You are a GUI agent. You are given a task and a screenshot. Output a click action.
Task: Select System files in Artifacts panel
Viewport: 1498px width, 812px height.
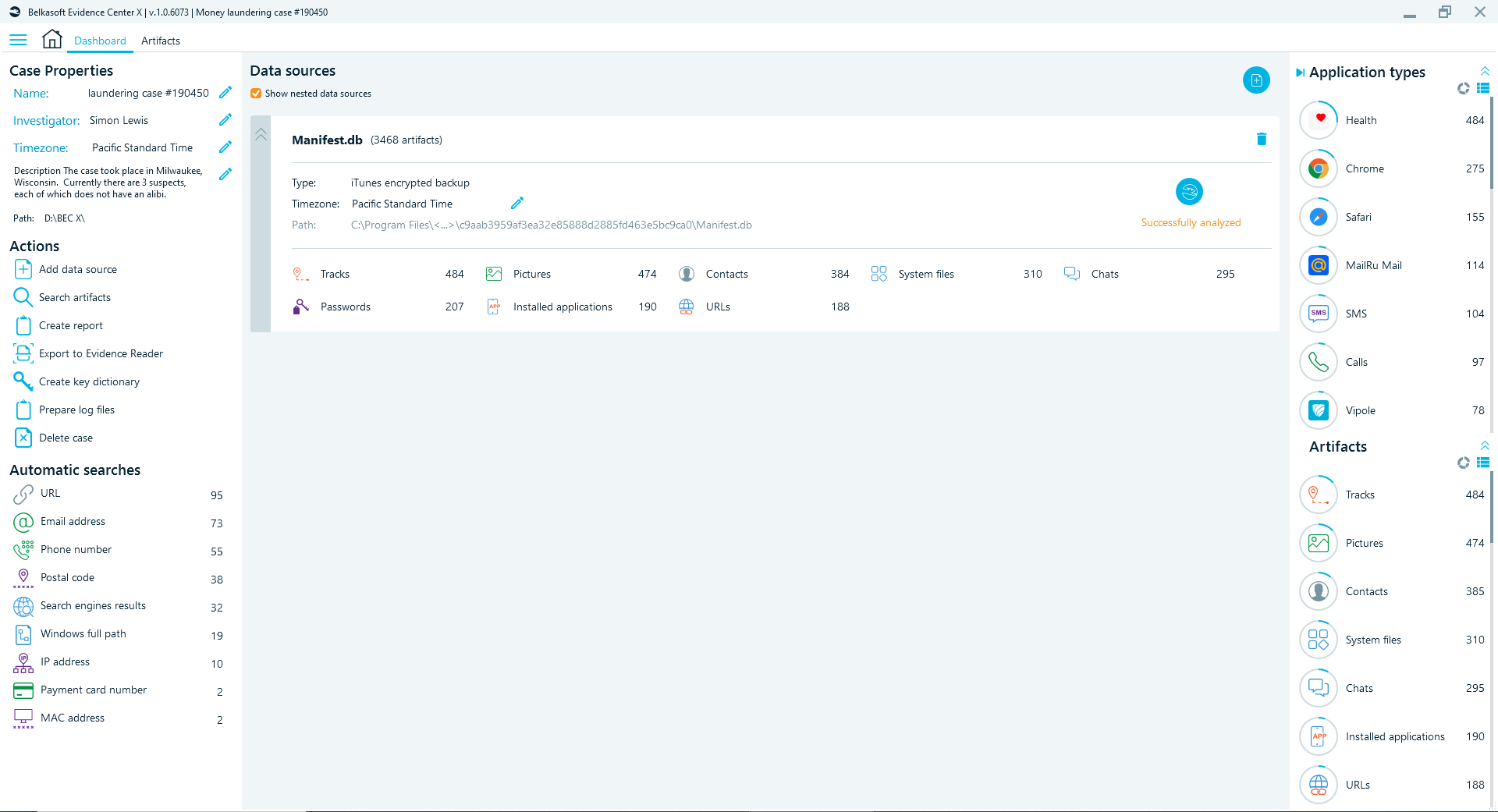coord(1393,640)
